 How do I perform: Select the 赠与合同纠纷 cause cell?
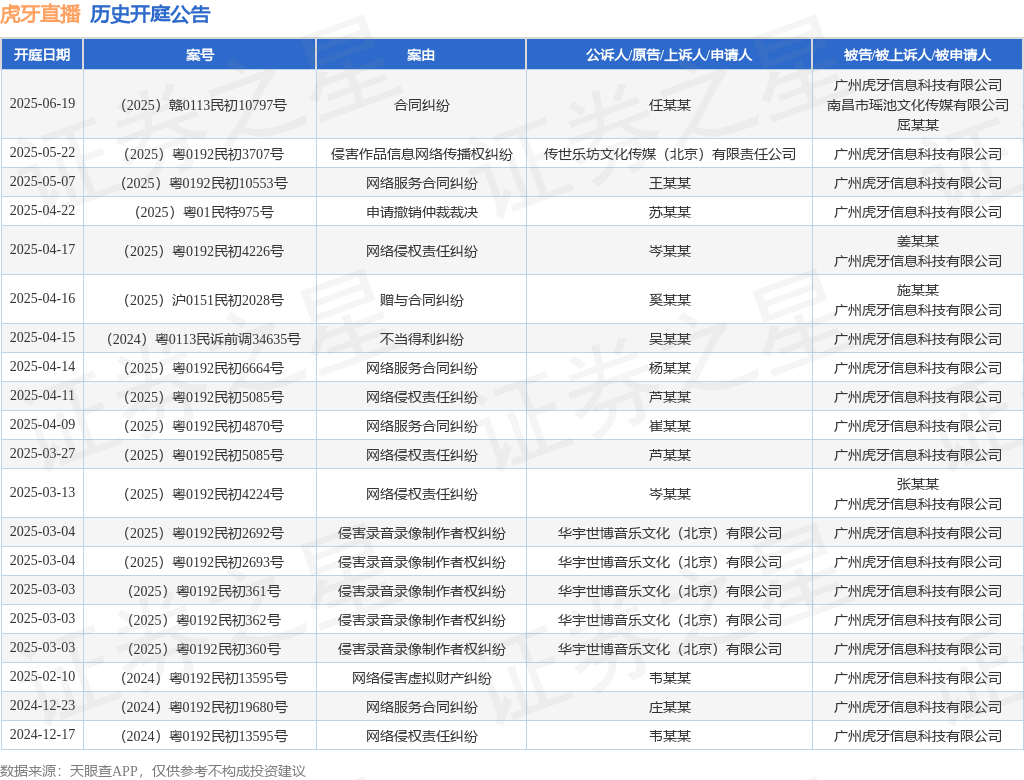[x=422, y=300]
